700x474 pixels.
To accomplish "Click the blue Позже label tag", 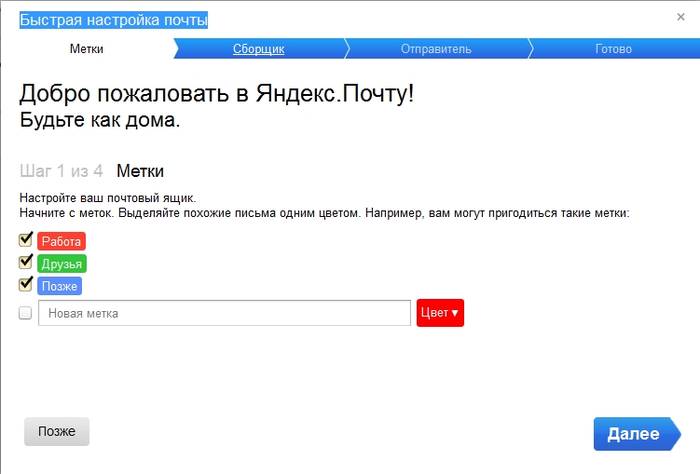I will coord(60,286).
